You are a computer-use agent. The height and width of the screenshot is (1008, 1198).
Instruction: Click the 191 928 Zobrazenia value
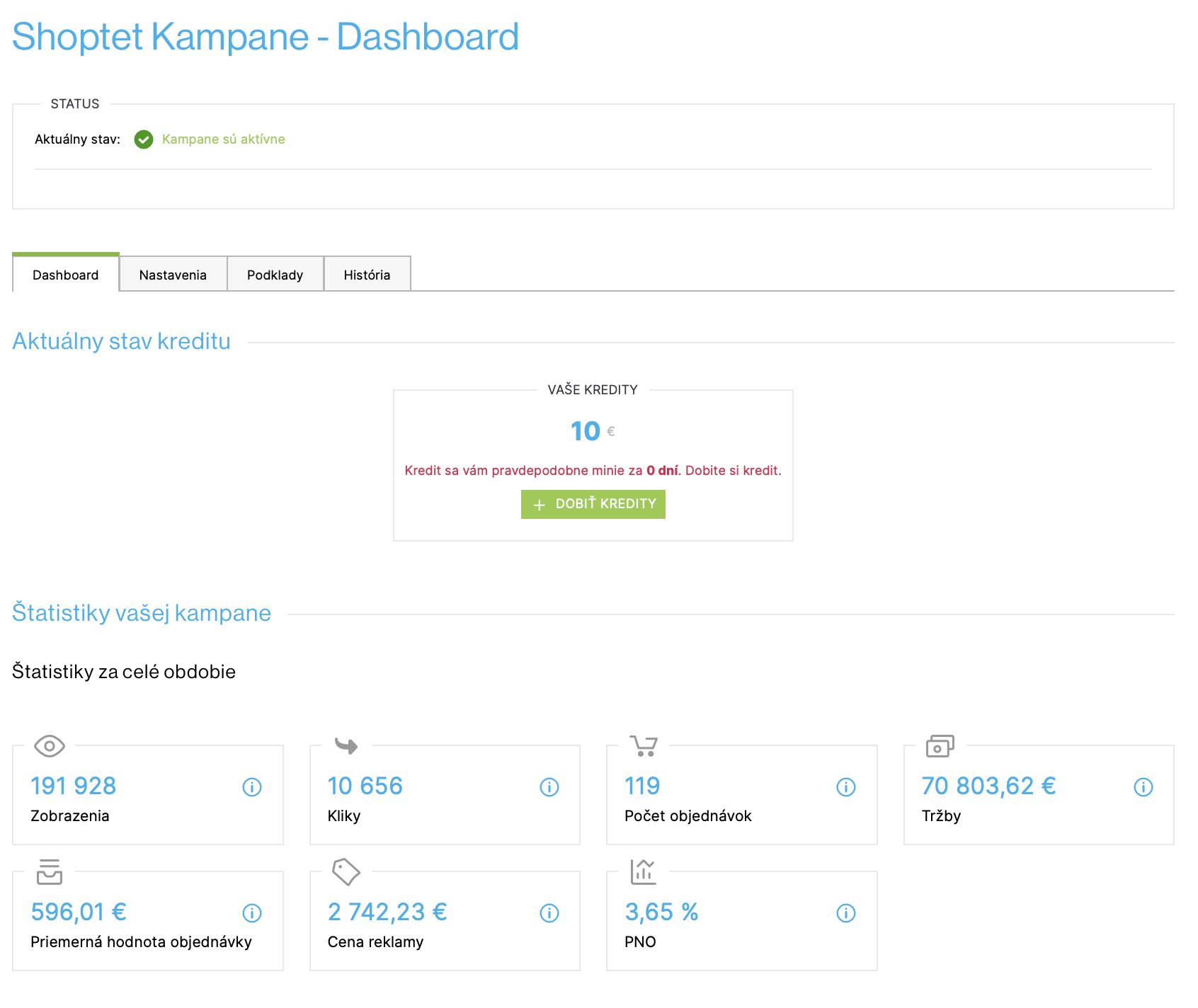[74, 786]
